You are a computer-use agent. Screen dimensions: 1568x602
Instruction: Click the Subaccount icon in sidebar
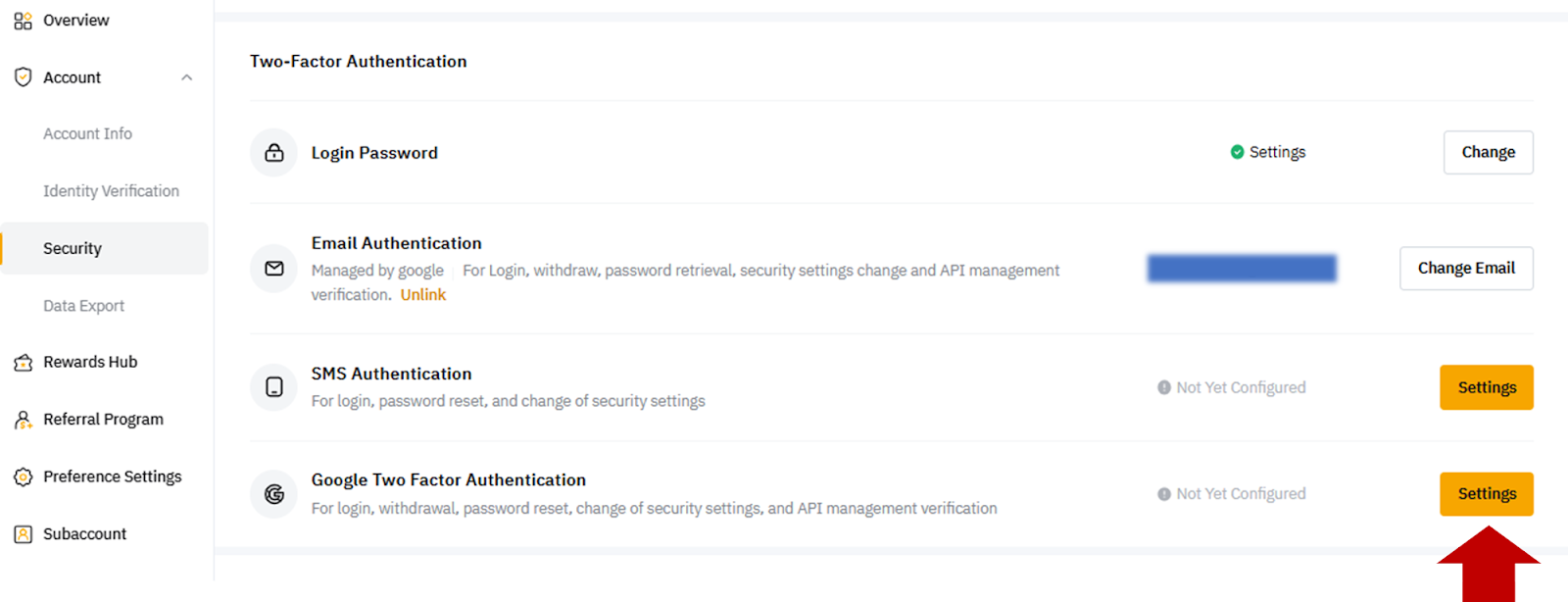coord(23,533)
